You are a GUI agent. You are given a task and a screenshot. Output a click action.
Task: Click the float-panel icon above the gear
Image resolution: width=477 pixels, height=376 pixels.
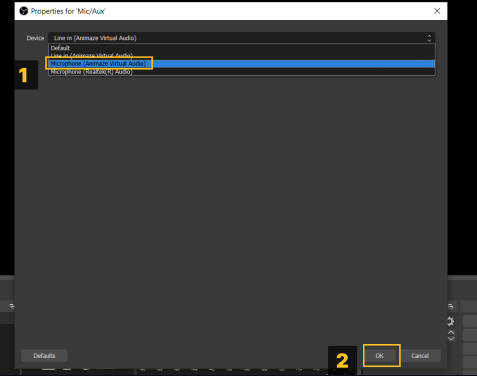(x=451, y=306)
